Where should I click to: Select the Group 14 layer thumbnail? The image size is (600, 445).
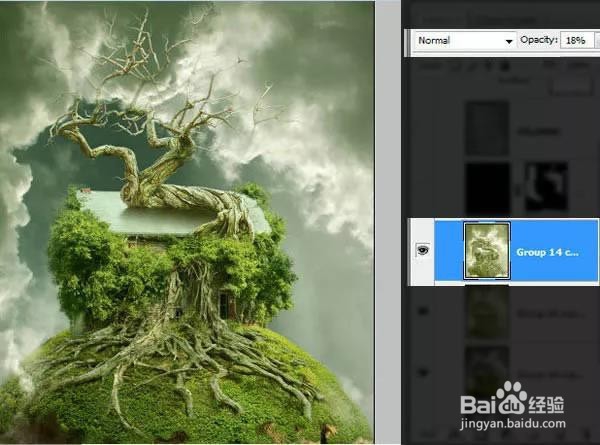pos(487,251)
